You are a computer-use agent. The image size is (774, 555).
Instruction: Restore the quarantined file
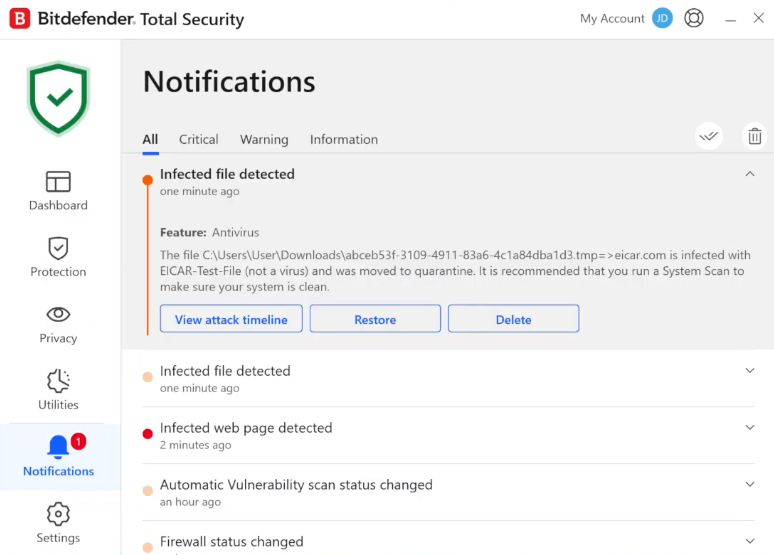pyautogui.click(x=375, y=320)
